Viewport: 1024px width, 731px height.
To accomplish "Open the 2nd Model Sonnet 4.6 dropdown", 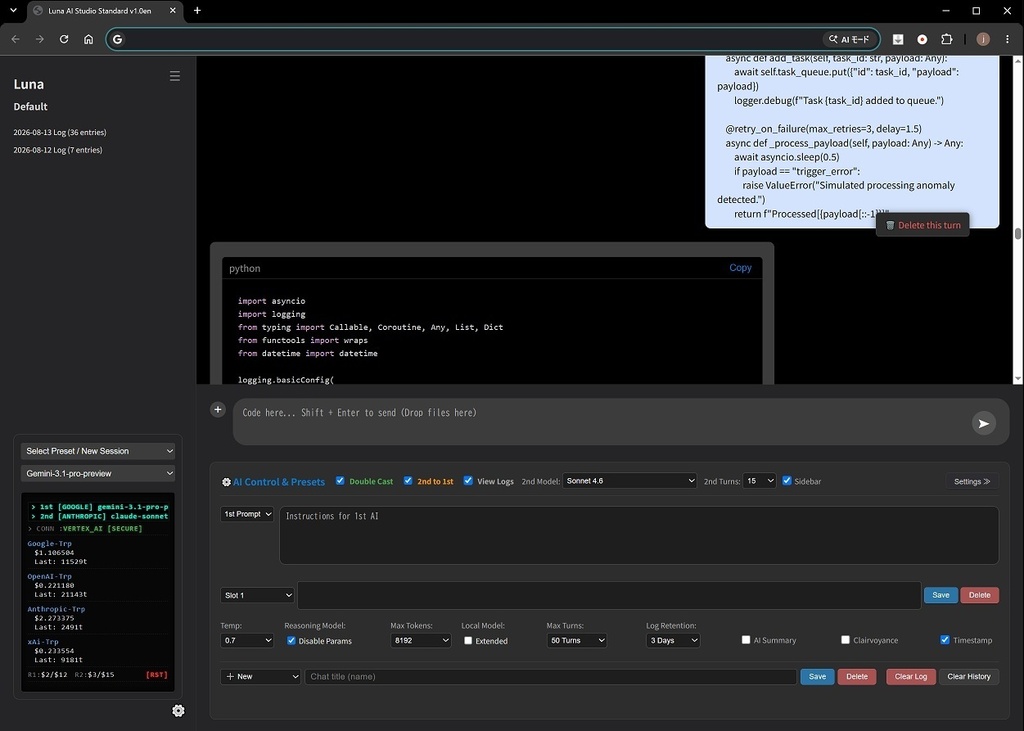I will coord(630,481).
